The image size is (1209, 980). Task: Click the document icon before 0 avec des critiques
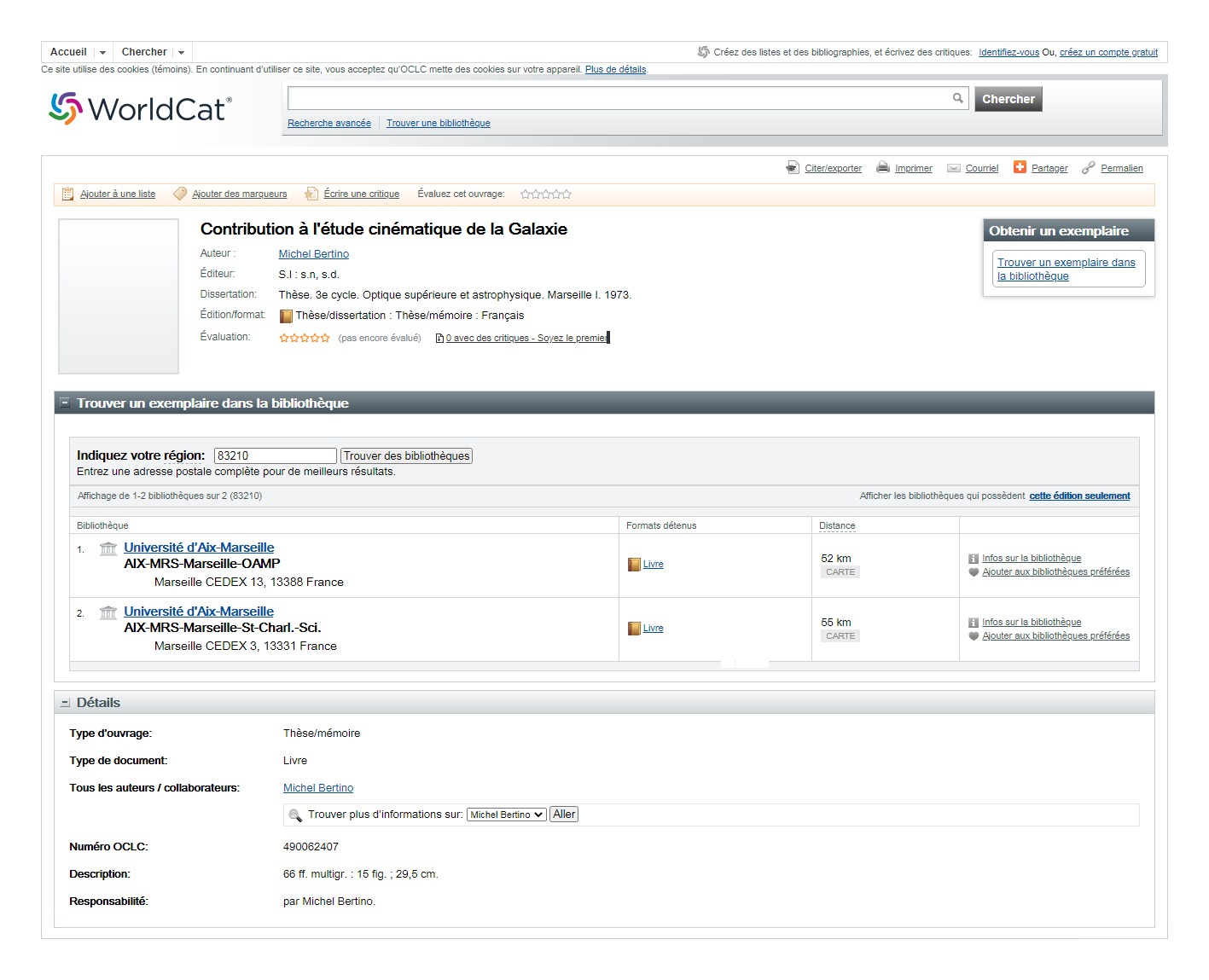point(439,339)
